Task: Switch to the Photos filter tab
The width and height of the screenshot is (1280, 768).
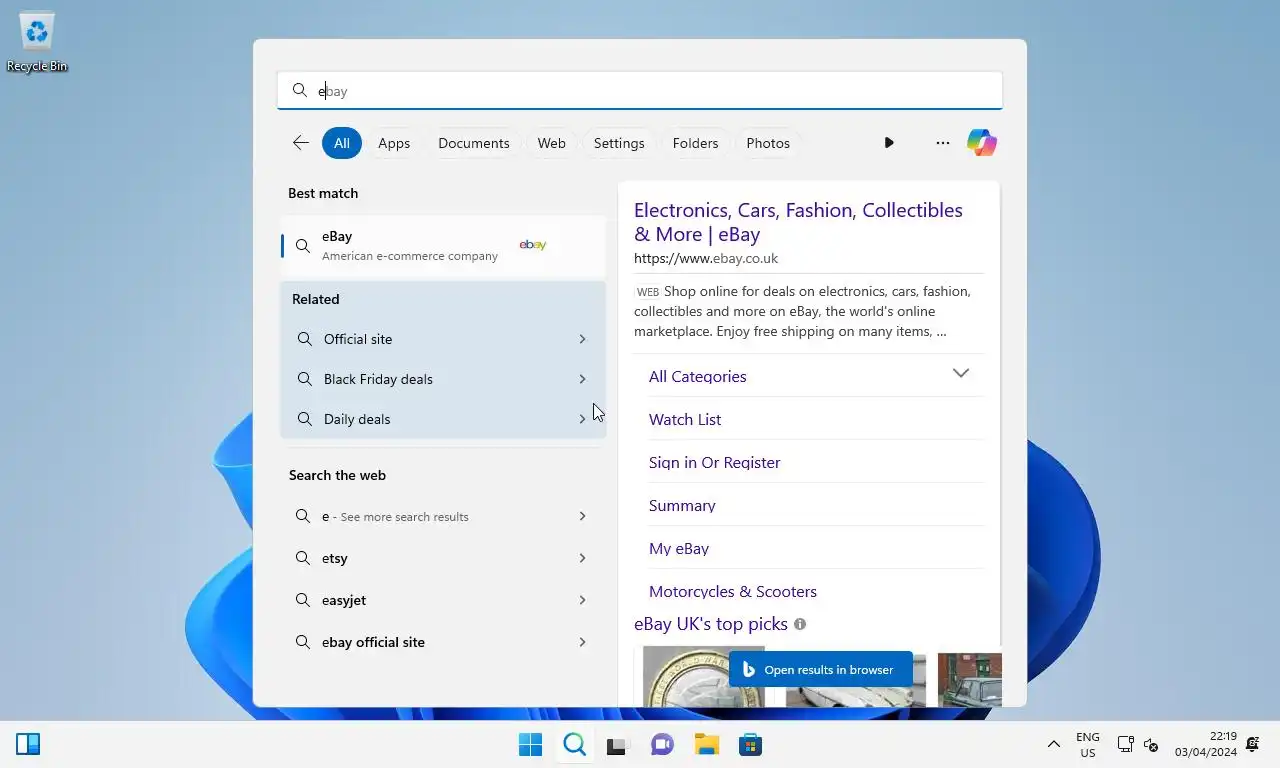Action: click(x=768, y=143)
